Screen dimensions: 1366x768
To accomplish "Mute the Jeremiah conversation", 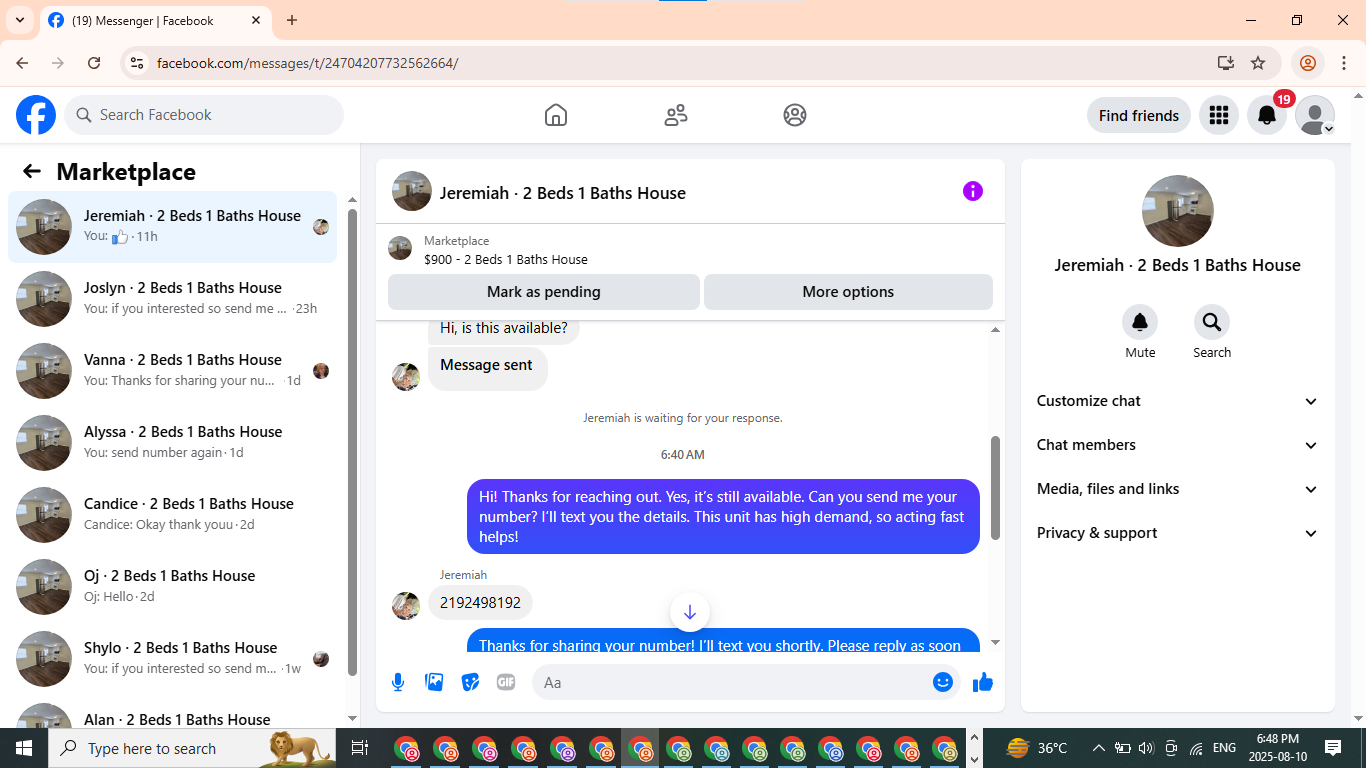I will [1140, 322].
